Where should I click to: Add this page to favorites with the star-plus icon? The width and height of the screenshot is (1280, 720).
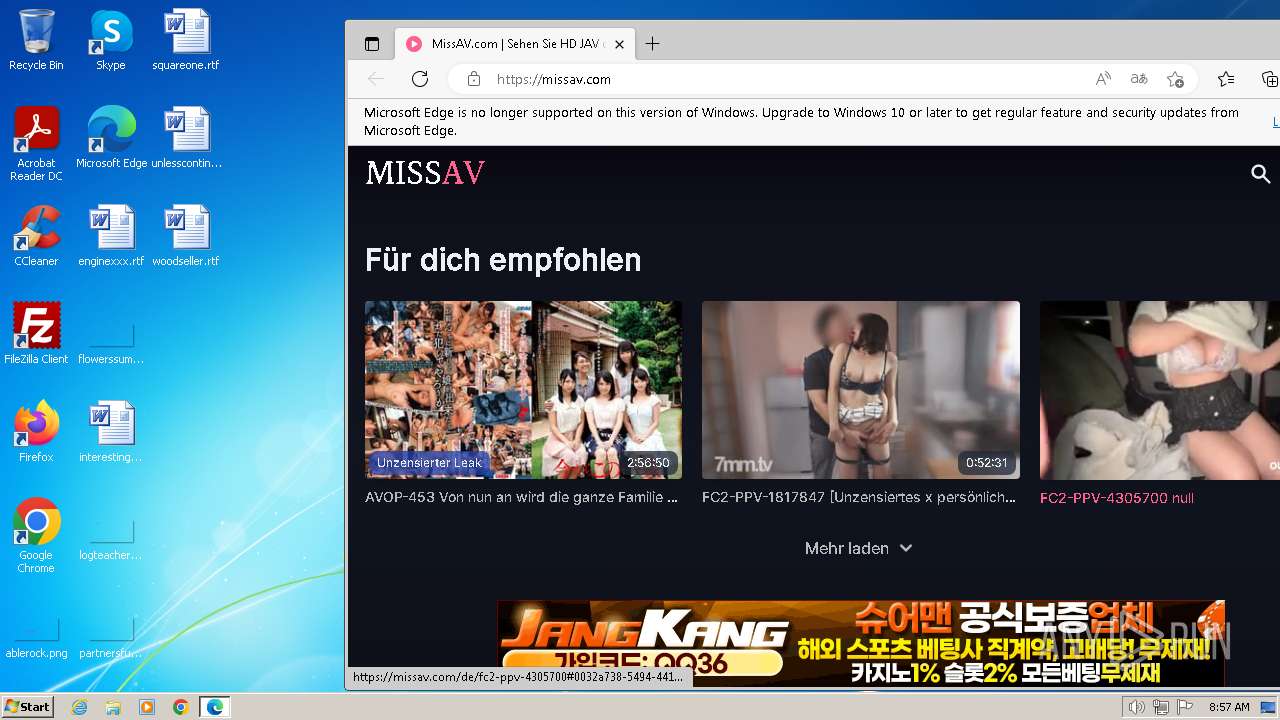(x=1175, y=79)
